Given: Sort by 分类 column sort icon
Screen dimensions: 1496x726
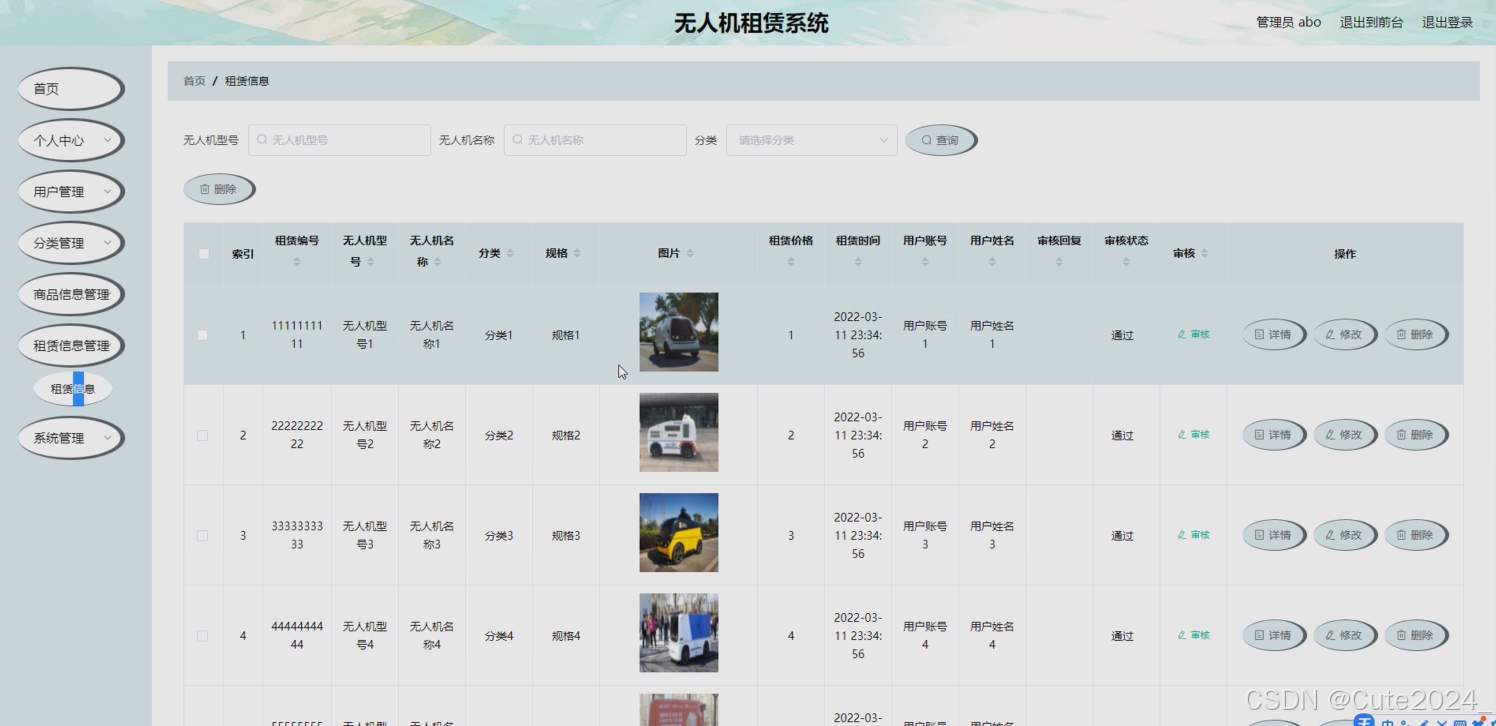Looking at the screenshot, I should (x=510, y=254).
